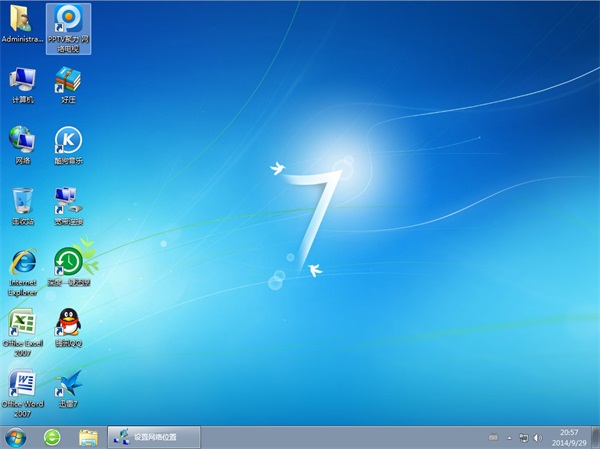This screenshot has height=449, width=600.
Task: Launch the 迅雷7 Thunder bird icon
Action: (68, 389)
